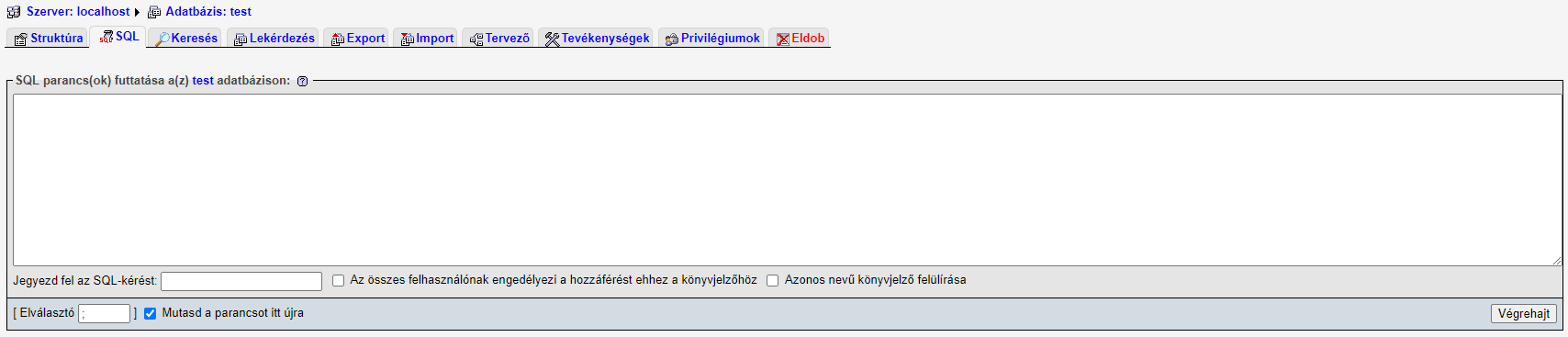The height and width of the screenshot is (337, 1568).
Task: Click the Lekérdezés tab icon
Action: pyautogui.click(x=241, y=39)
